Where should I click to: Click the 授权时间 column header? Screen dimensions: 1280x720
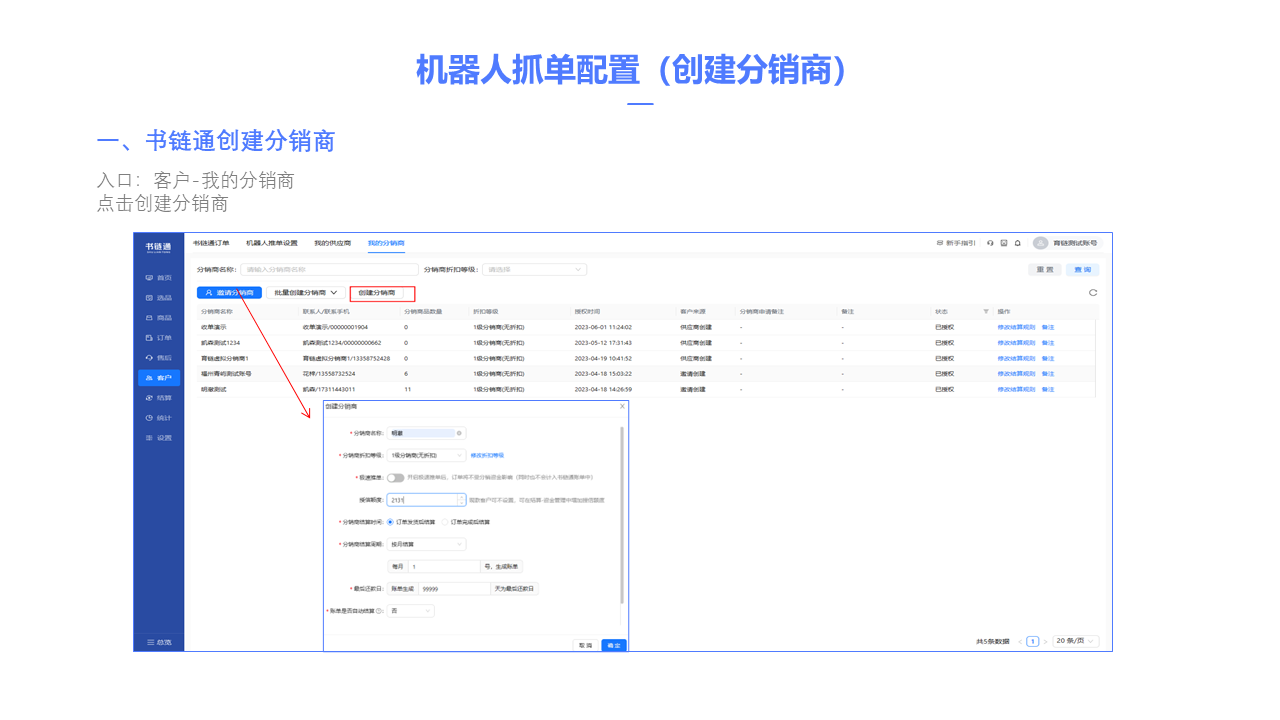coord(587,312)
